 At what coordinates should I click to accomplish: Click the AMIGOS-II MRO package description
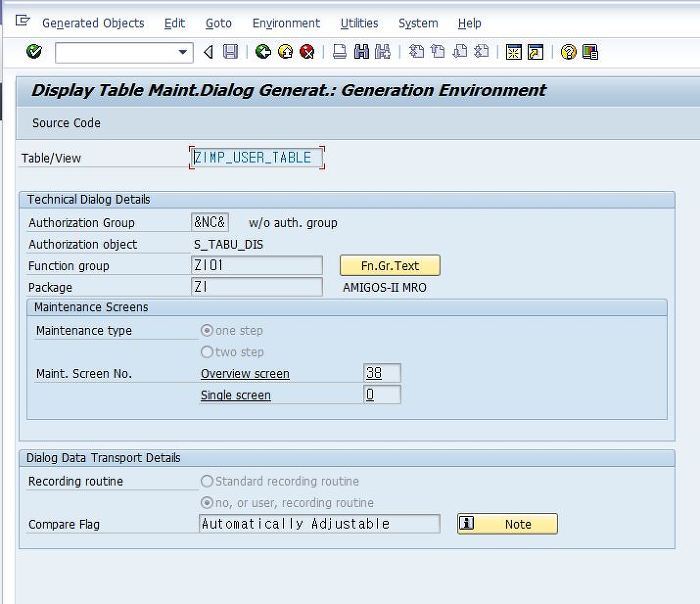[x=384, y=287]
